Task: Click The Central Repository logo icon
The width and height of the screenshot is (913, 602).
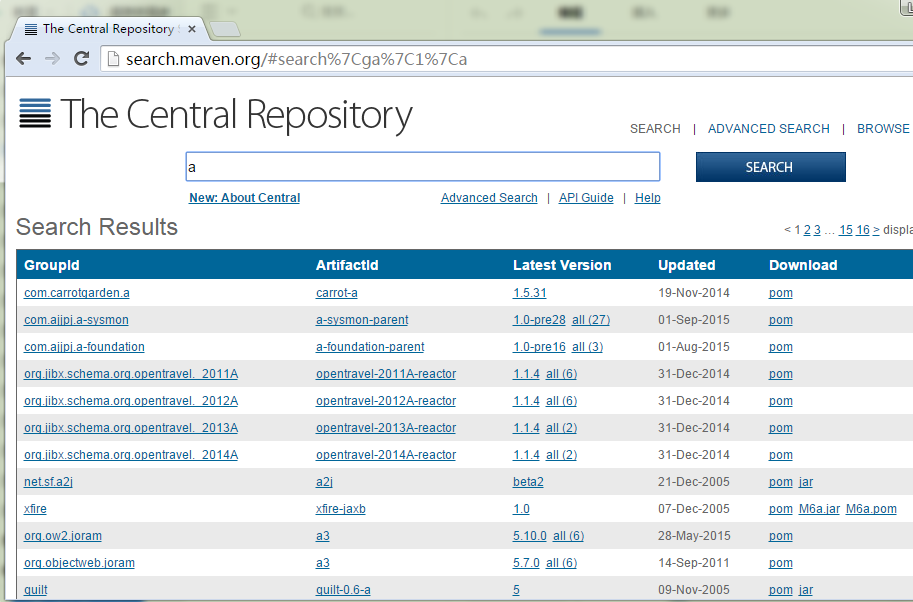Action: [x=35, y=114]
